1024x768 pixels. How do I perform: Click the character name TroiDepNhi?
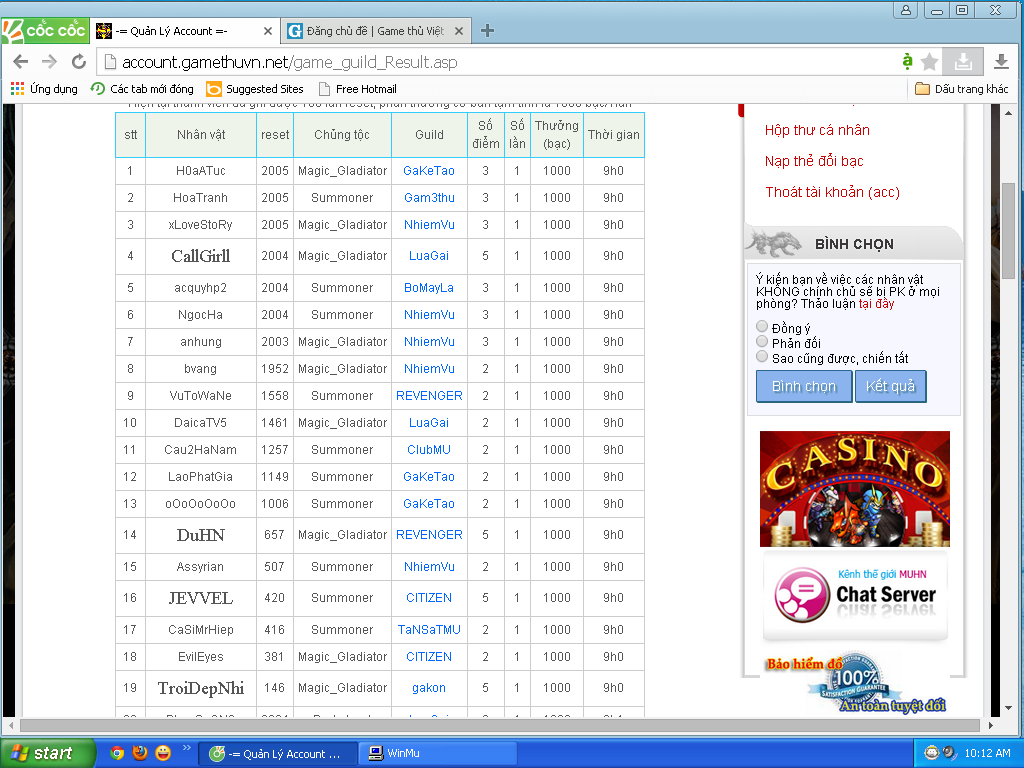[200, 688]
